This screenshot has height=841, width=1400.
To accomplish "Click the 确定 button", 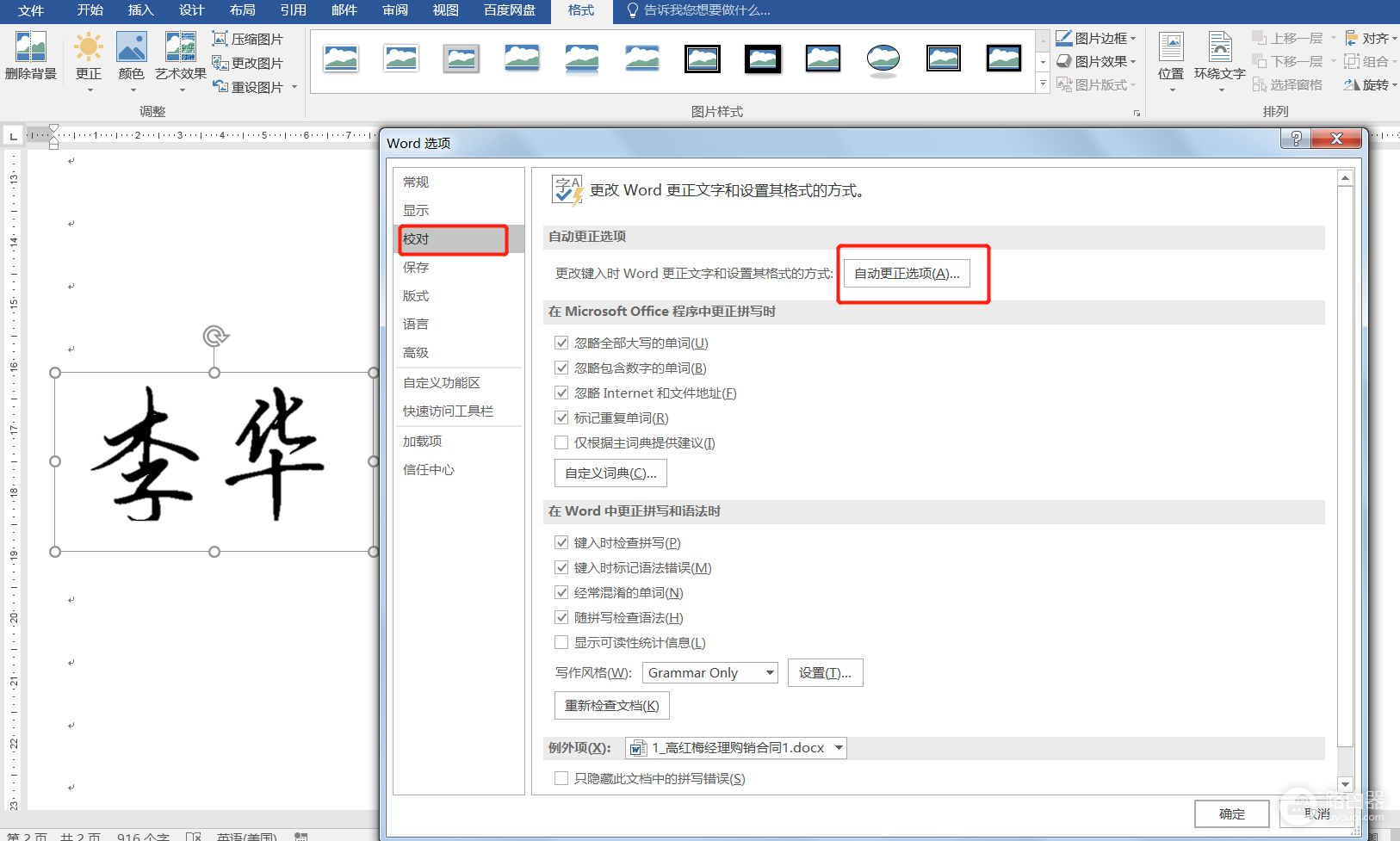I will tap(1231, 813).
